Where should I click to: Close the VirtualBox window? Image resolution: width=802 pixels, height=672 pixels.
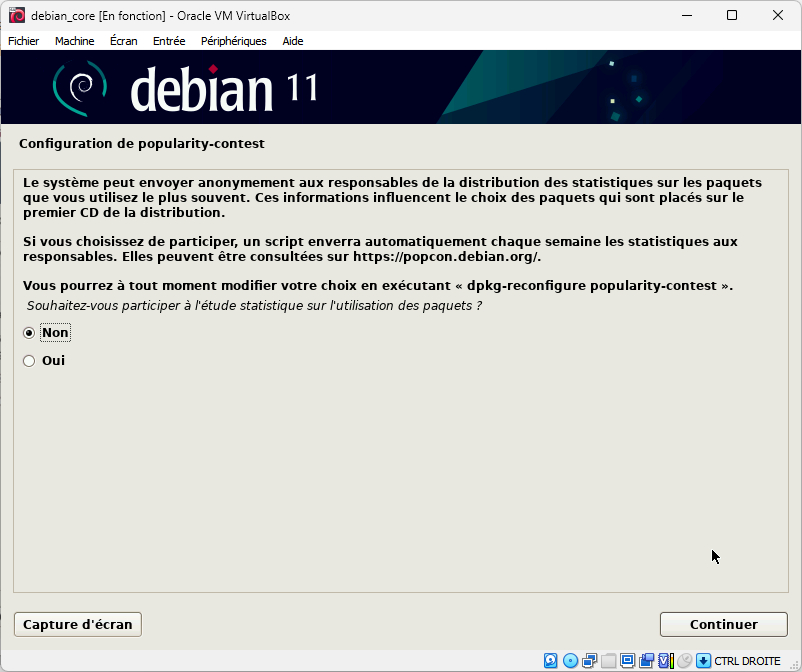pyautogui.click(x=777, y=15)
